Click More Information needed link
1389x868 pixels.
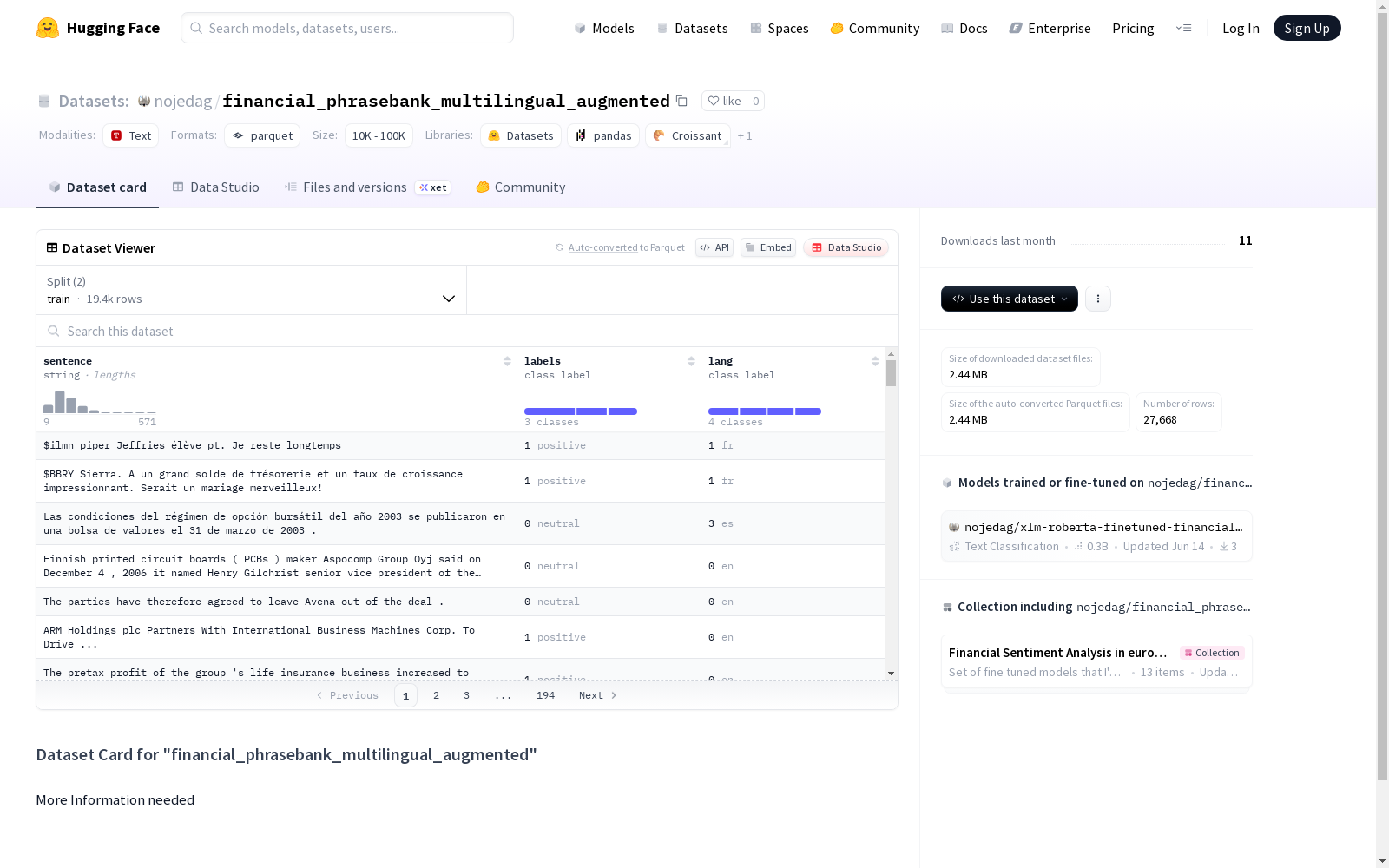115,799
